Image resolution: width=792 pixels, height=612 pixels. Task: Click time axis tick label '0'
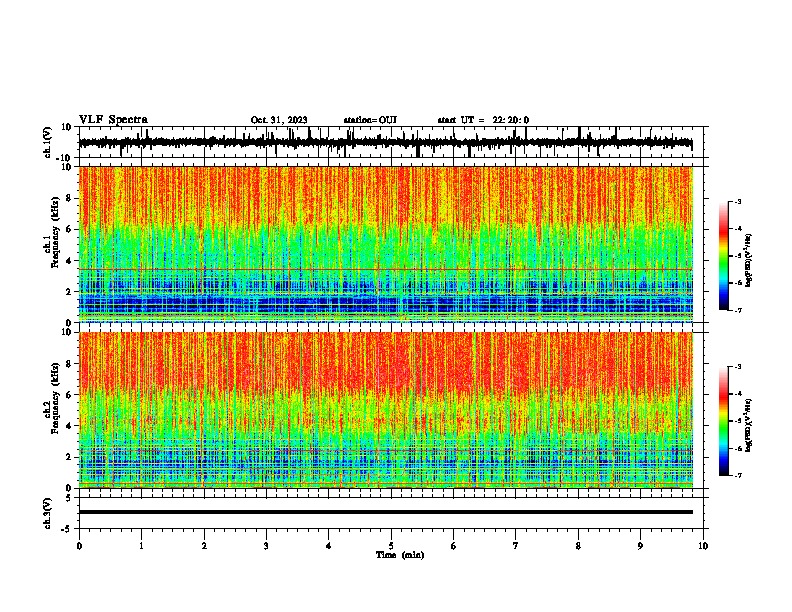point(79,546)
